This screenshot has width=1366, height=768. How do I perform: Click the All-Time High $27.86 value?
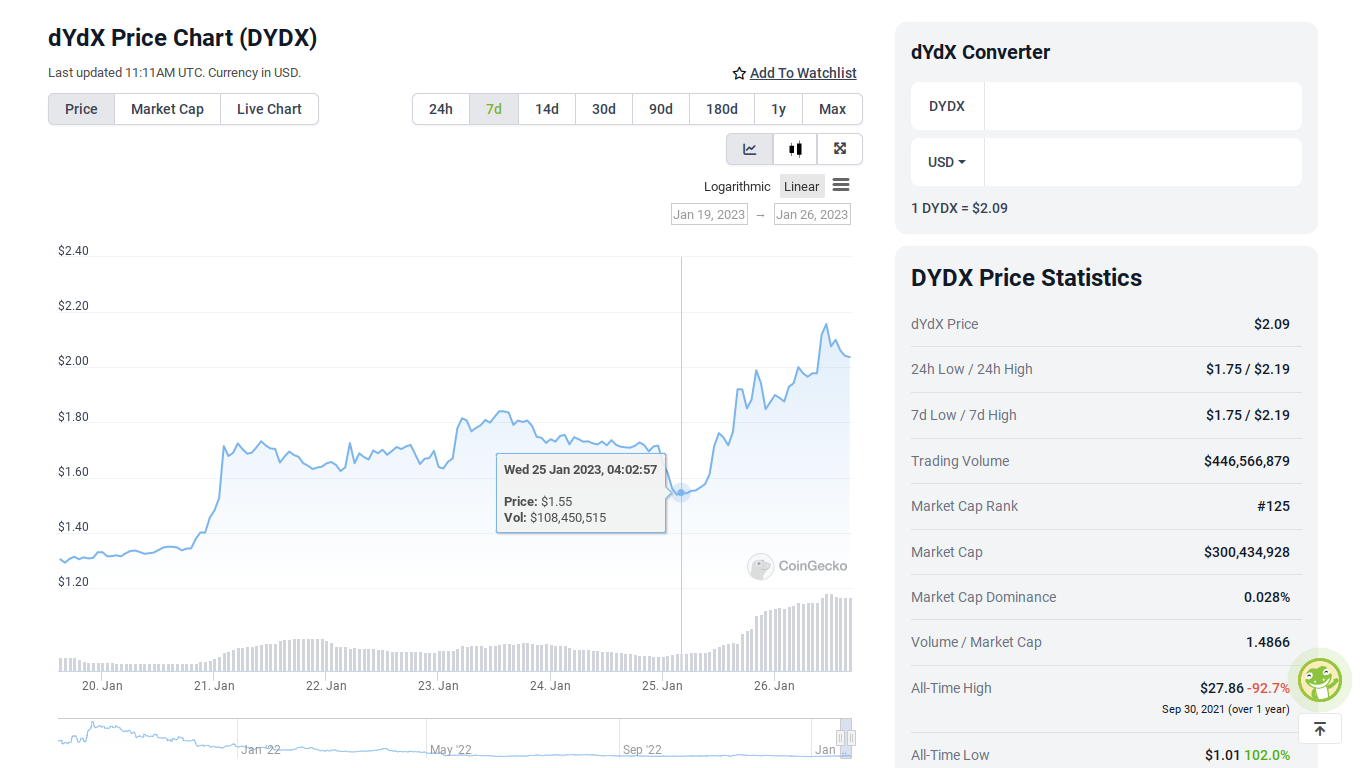pyautogui.click(x=1222, y=688)
